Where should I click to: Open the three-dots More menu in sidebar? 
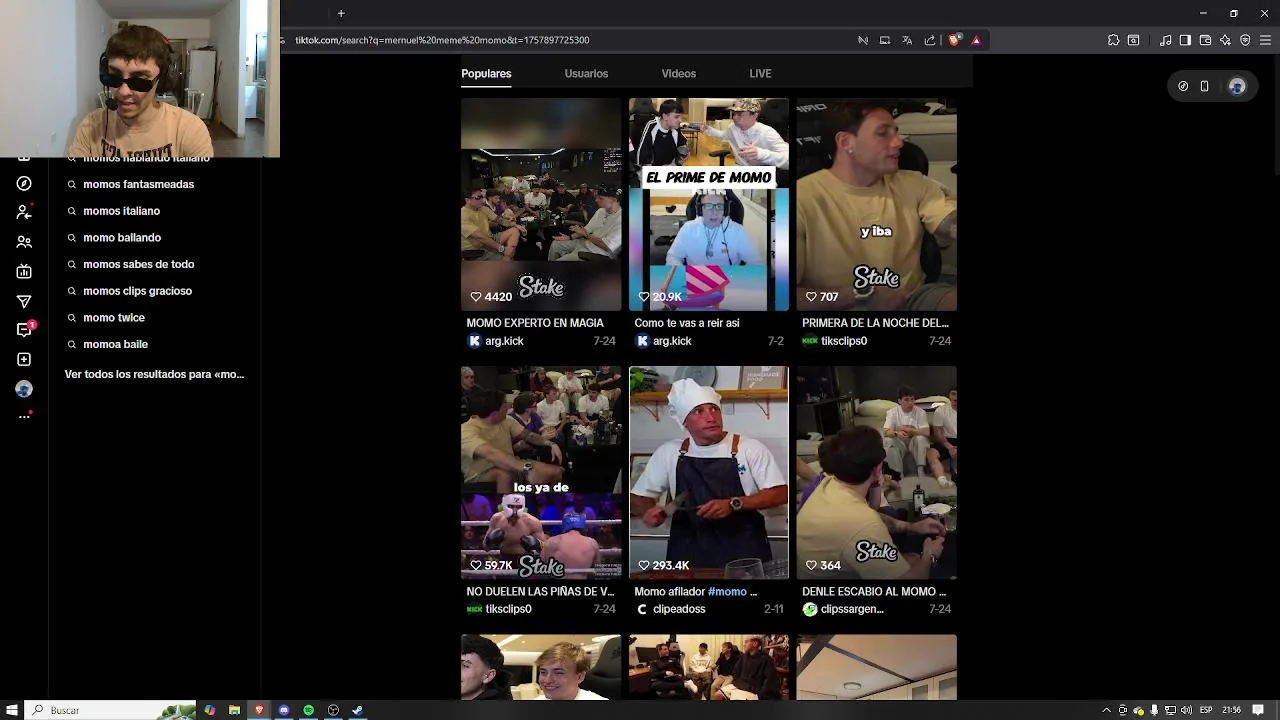point(24,416)
